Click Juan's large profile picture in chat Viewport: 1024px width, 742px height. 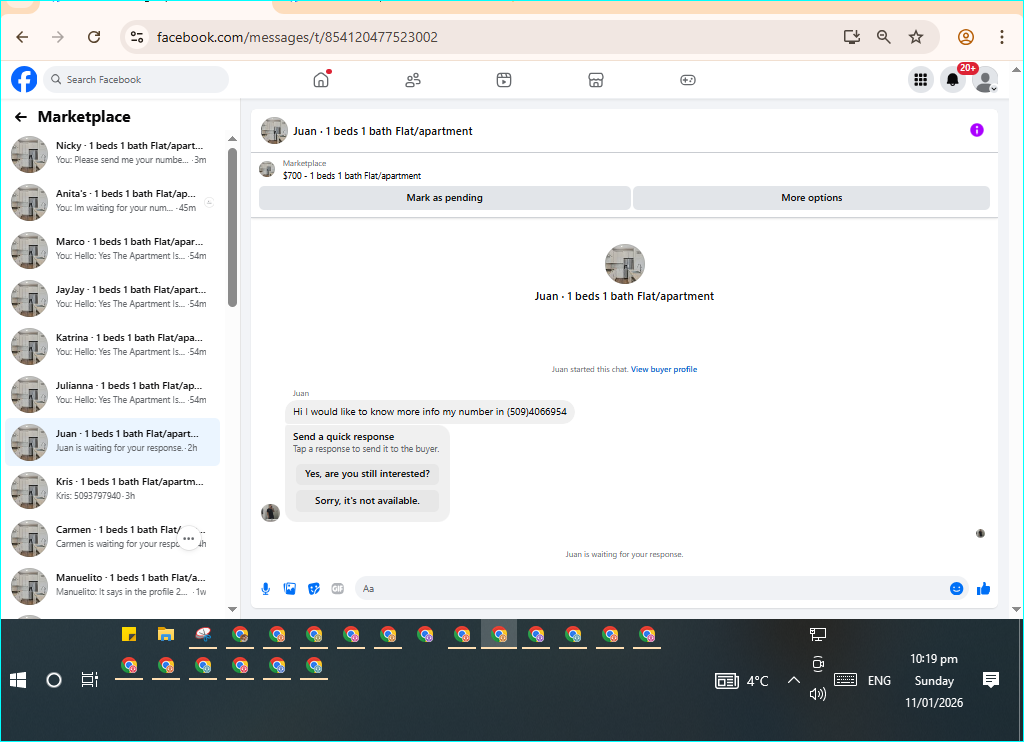(624, 264)
